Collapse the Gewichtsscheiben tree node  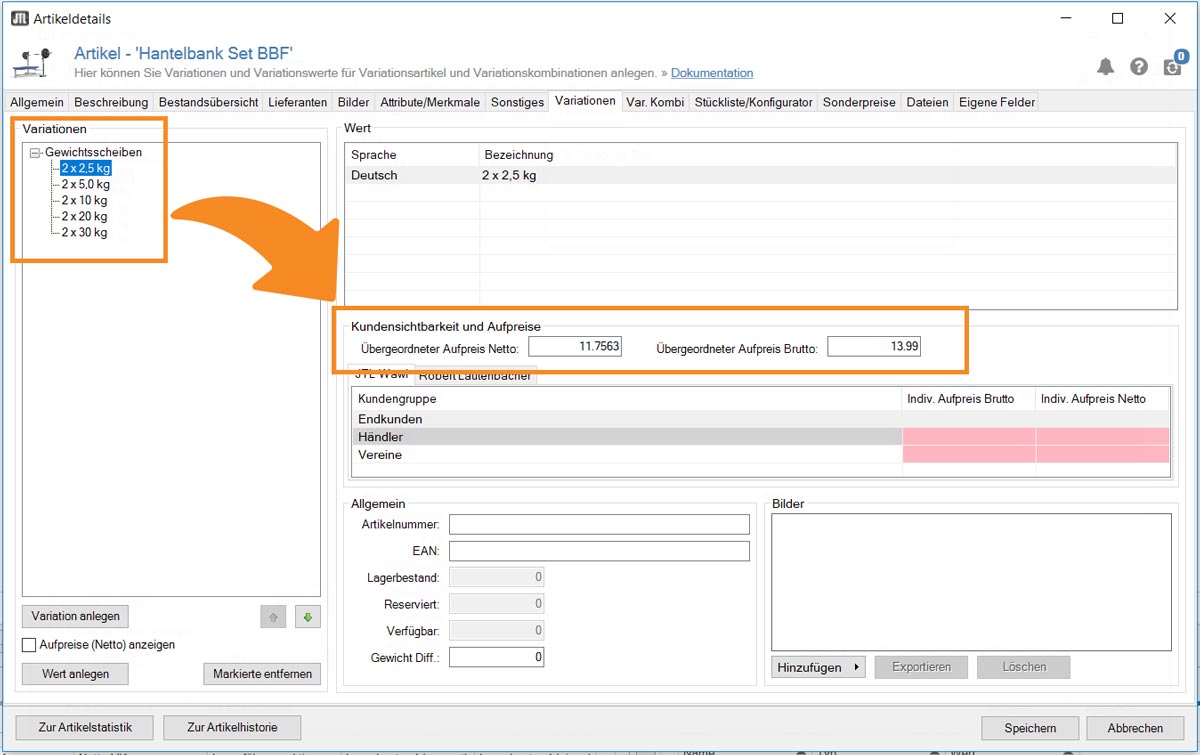[35, 153]
